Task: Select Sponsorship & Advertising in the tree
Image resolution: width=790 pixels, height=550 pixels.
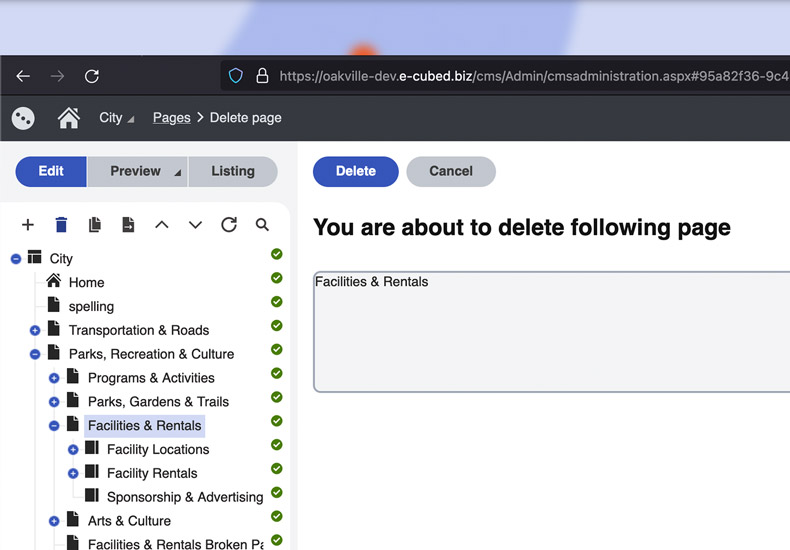Action: (x=185, y=497)
